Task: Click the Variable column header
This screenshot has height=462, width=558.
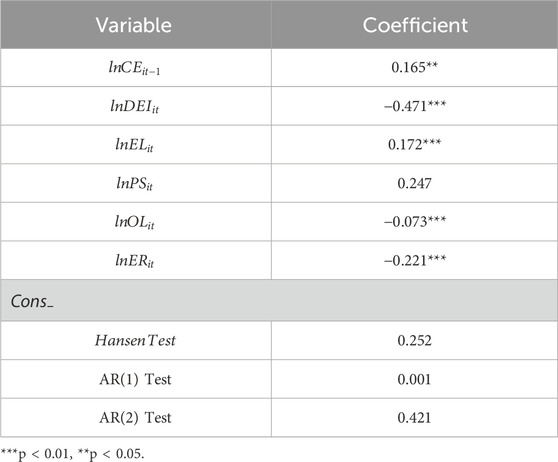Action: tap(134, 25)
